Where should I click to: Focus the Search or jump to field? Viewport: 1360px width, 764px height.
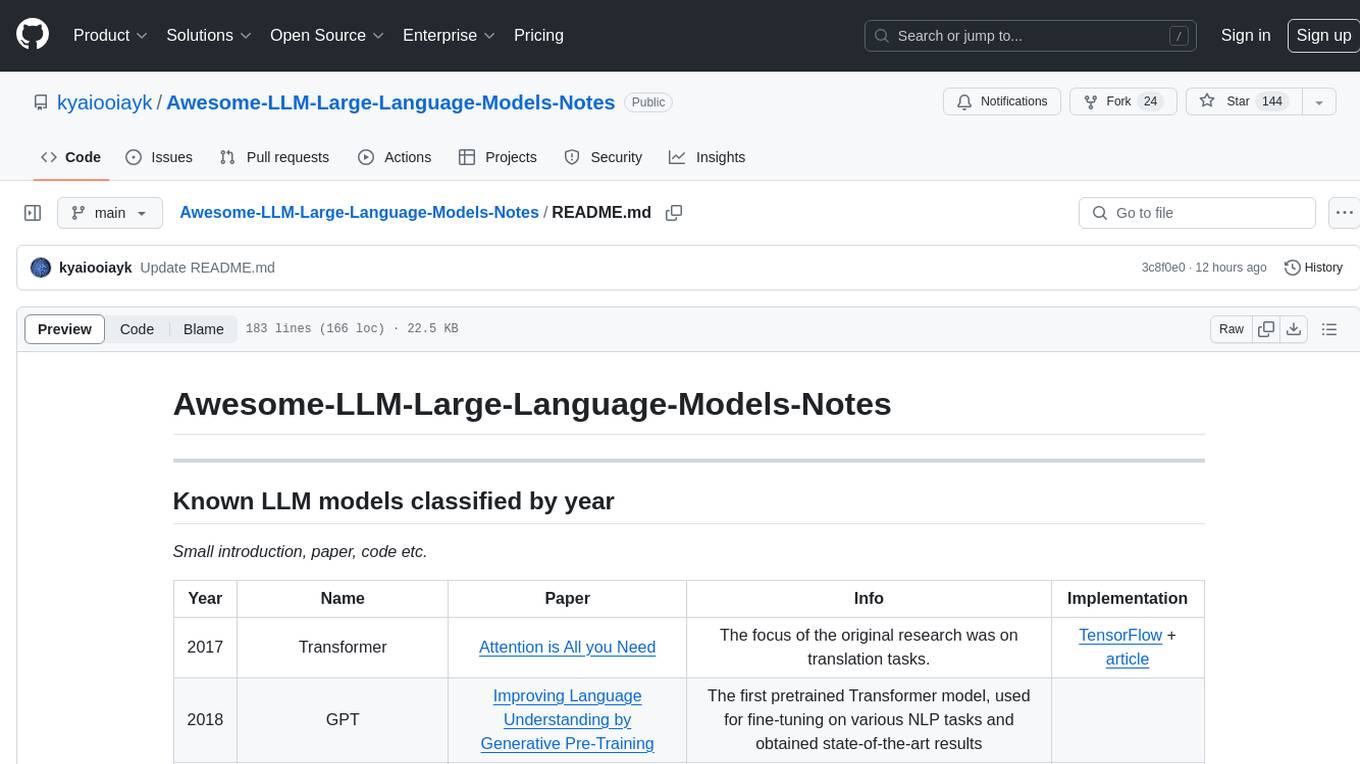pos(1032,36)
